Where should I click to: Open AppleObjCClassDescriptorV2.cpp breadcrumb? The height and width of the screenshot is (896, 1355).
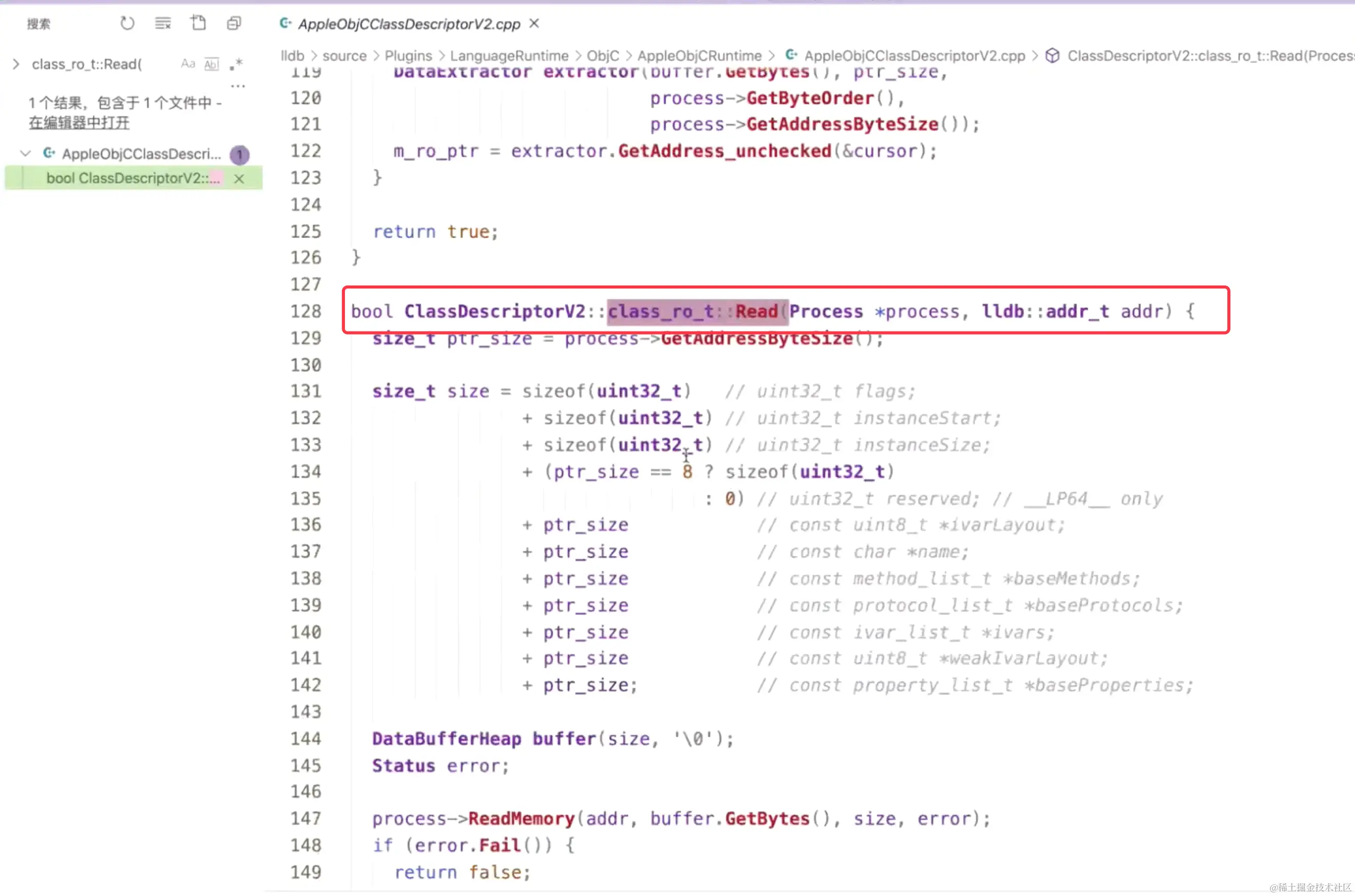pos(915,56)
